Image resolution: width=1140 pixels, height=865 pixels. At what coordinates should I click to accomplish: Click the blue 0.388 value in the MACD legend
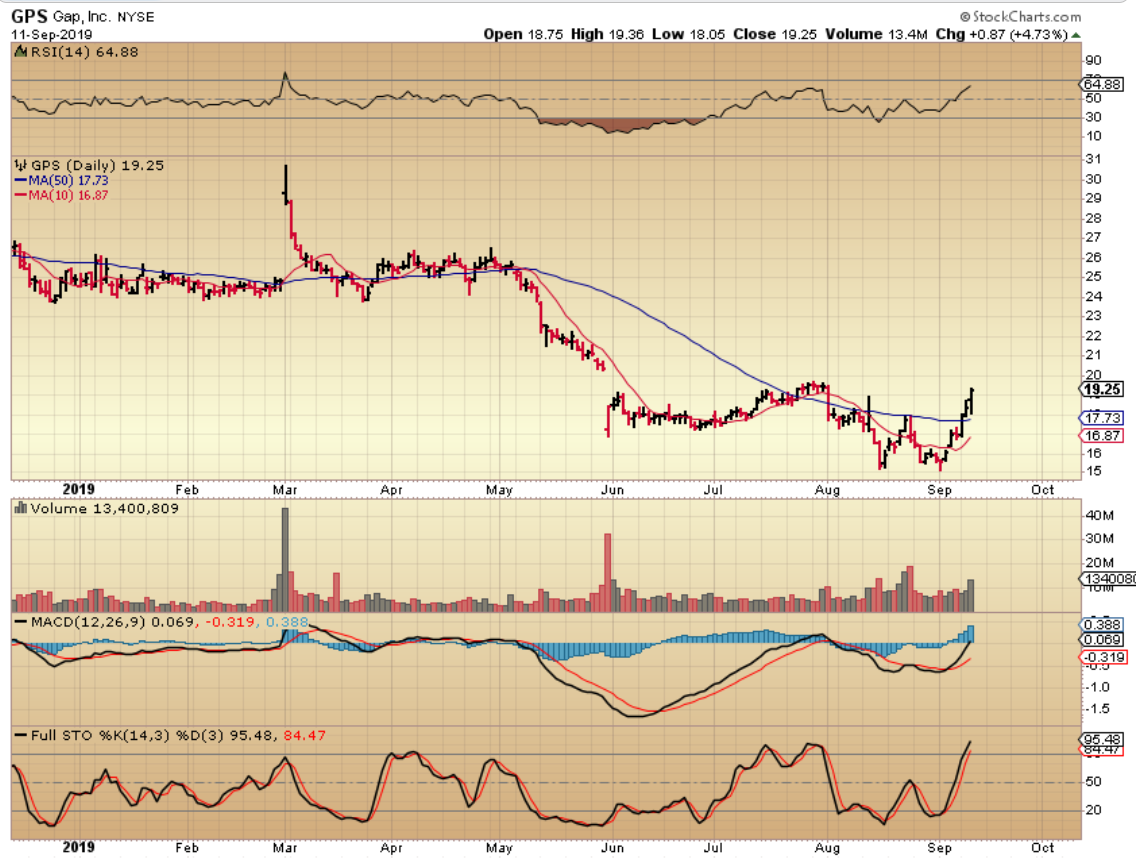[287, 622]
